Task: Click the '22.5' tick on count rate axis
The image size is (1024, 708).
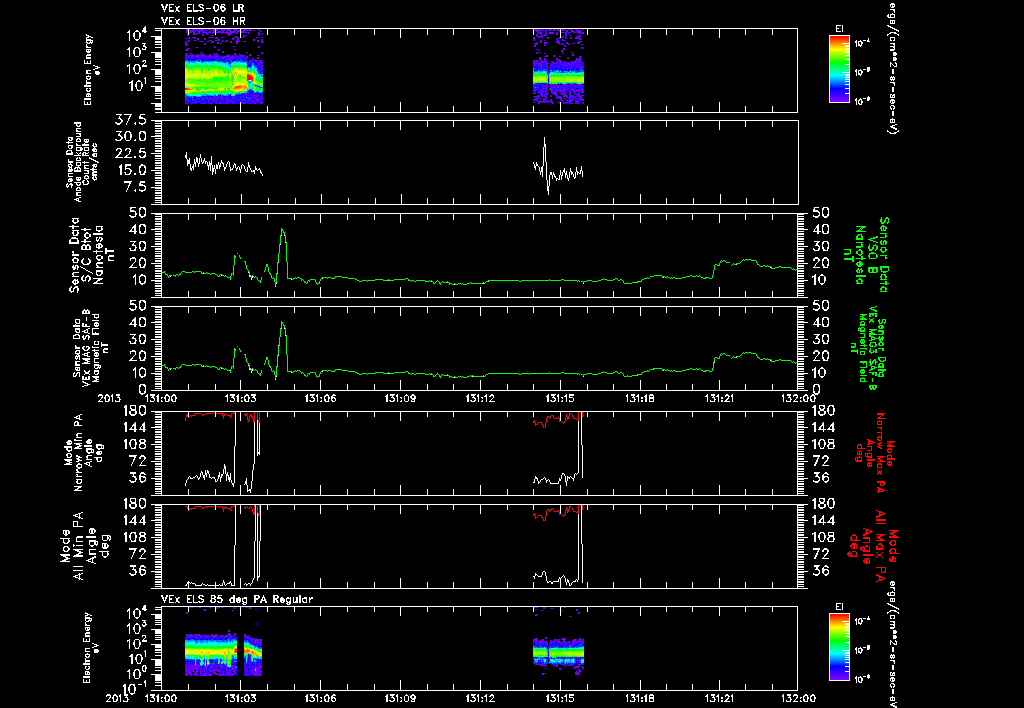Action: (x=131, y=153)
